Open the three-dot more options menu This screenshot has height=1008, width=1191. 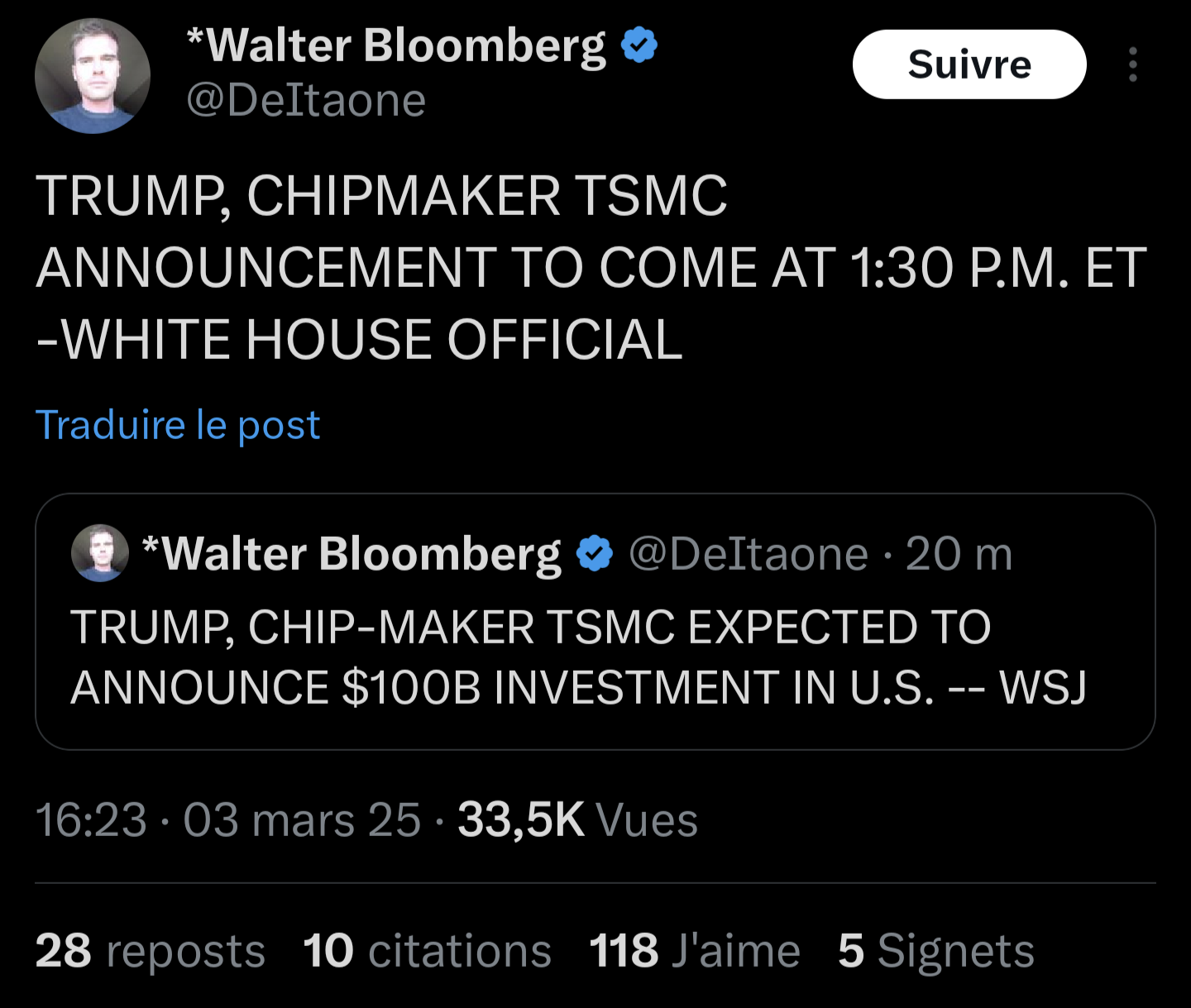coord(1132,64)
